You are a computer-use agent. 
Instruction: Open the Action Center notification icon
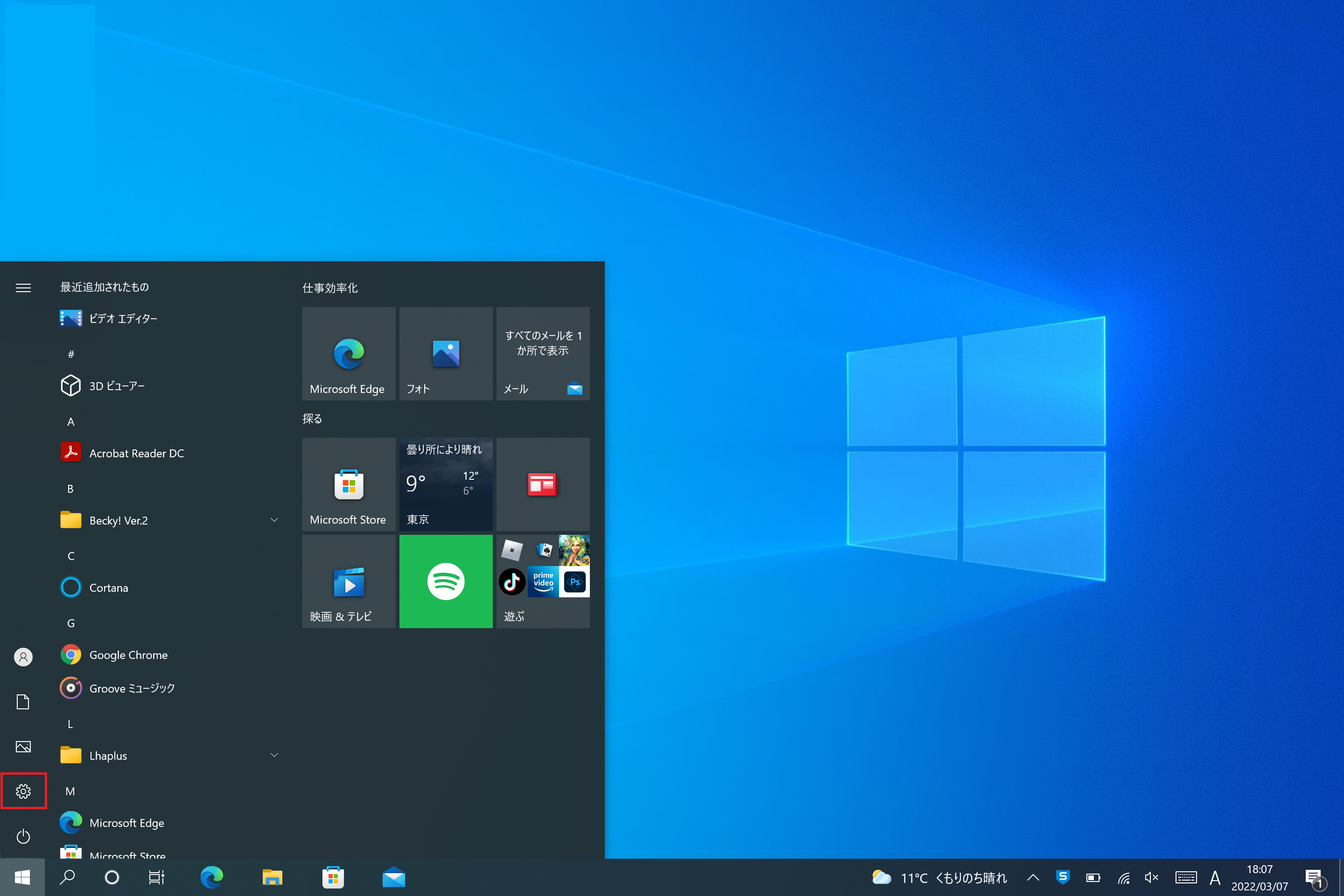[1315, 878]
